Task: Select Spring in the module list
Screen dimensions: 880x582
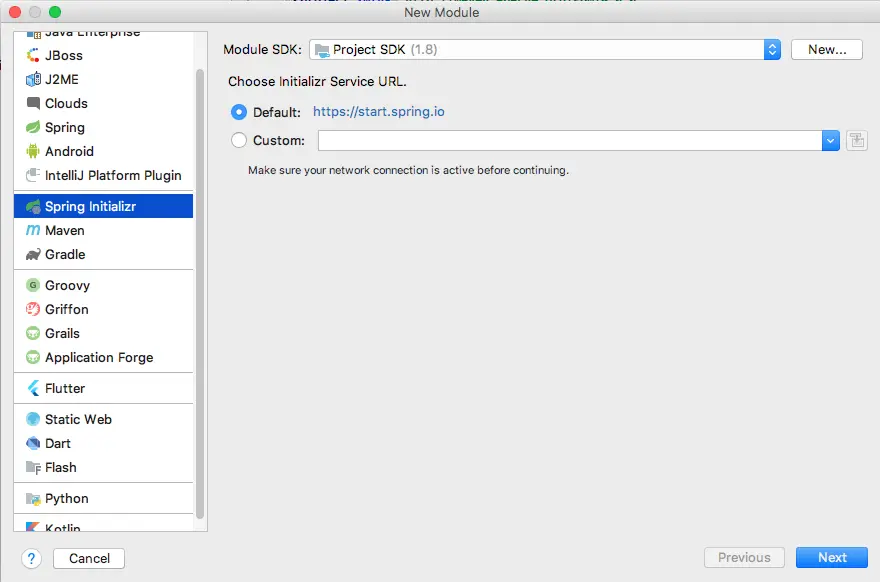Action: [x=103, y=127]
